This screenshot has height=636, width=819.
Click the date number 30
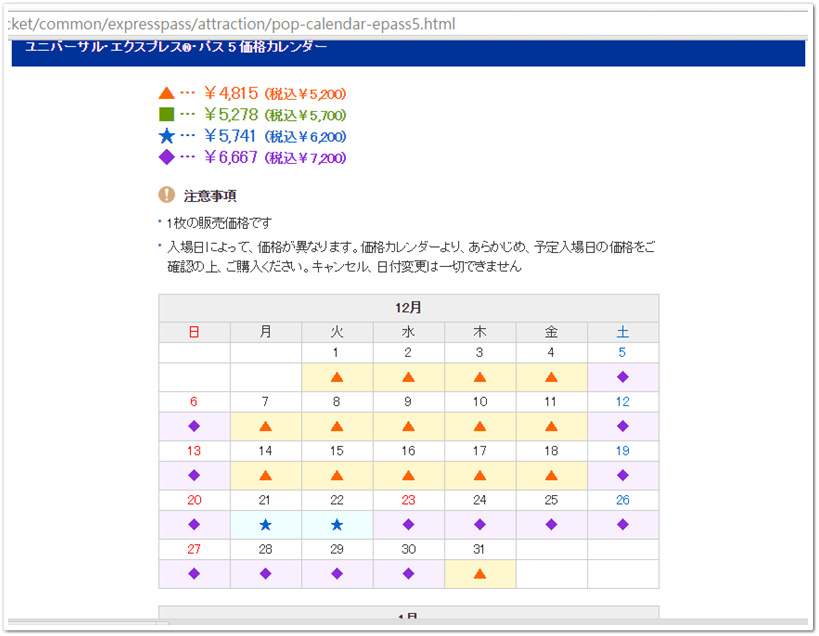pos(408,549)
